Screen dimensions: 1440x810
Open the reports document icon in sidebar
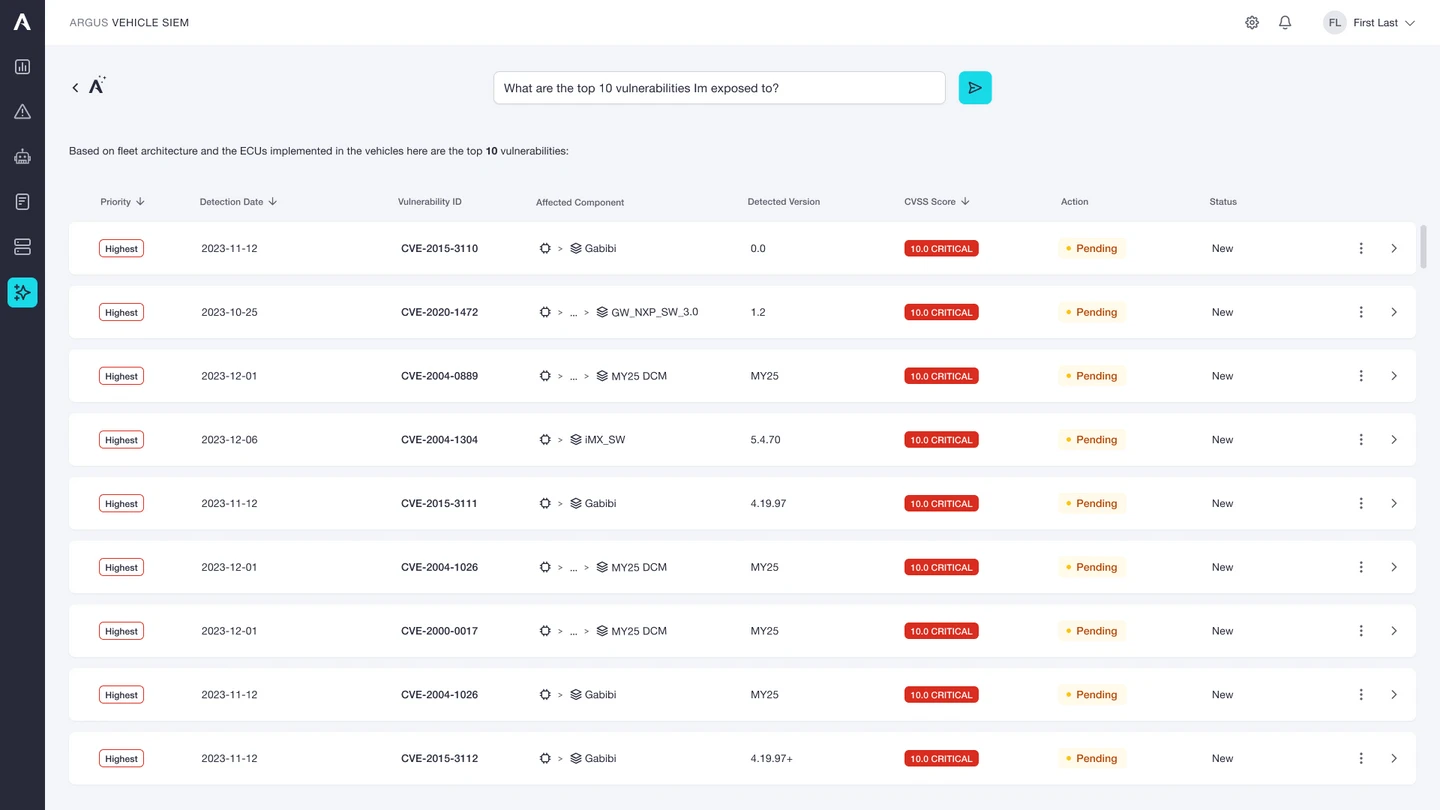click(22, 202)
